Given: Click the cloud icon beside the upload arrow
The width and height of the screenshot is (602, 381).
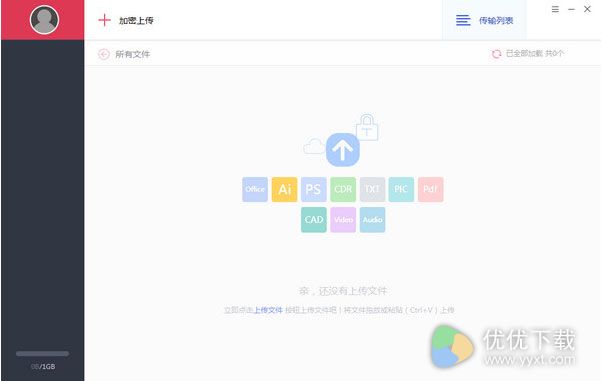Looking at the screenshot, I should pos(314,146).
